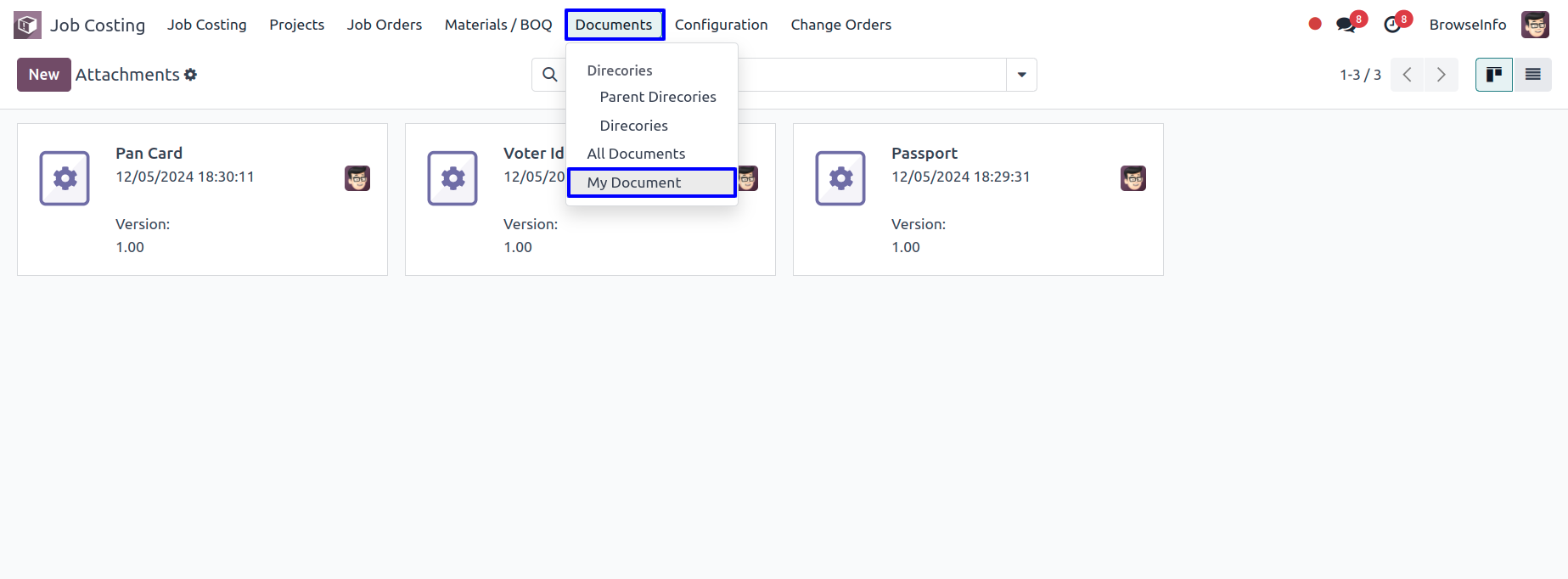Click the Job Costing app logo icon
The height and width of the screenshot is (579, 1568).
27,25
